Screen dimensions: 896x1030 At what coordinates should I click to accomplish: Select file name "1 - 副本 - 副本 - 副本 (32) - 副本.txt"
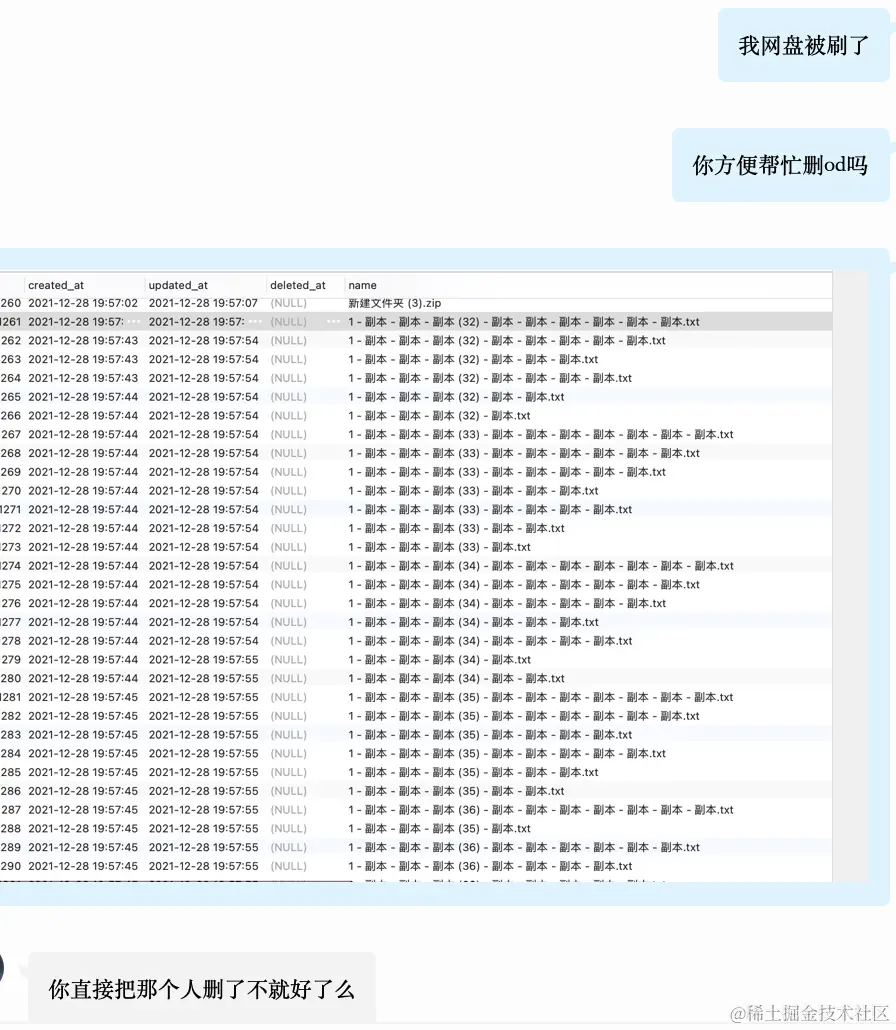tap(439, 416)
